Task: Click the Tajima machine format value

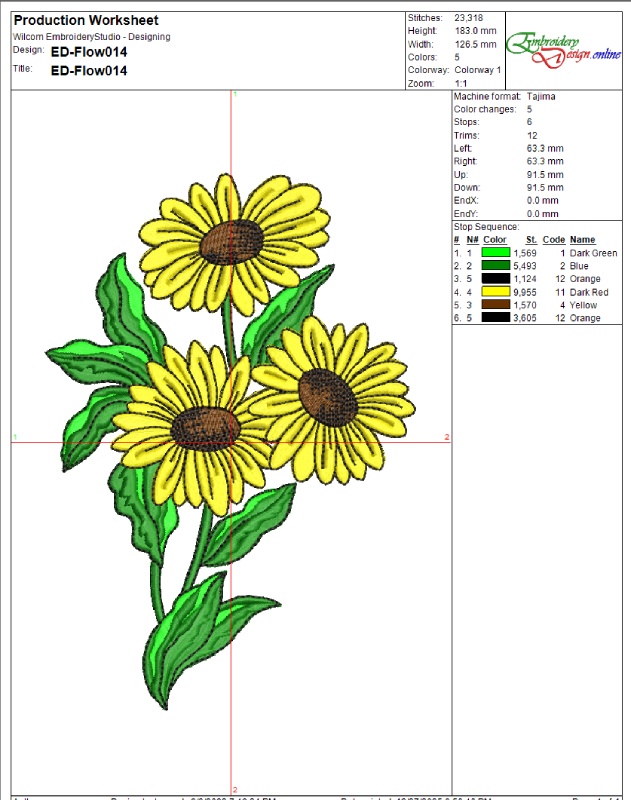Action: pyautogui.click(x=541, y=97)
